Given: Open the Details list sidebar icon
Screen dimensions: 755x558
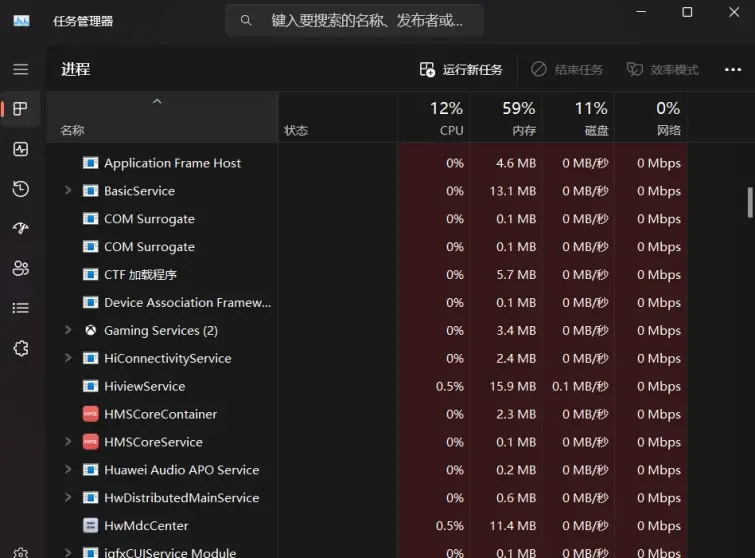Looking at the screenshot, I should pos(20,308).
